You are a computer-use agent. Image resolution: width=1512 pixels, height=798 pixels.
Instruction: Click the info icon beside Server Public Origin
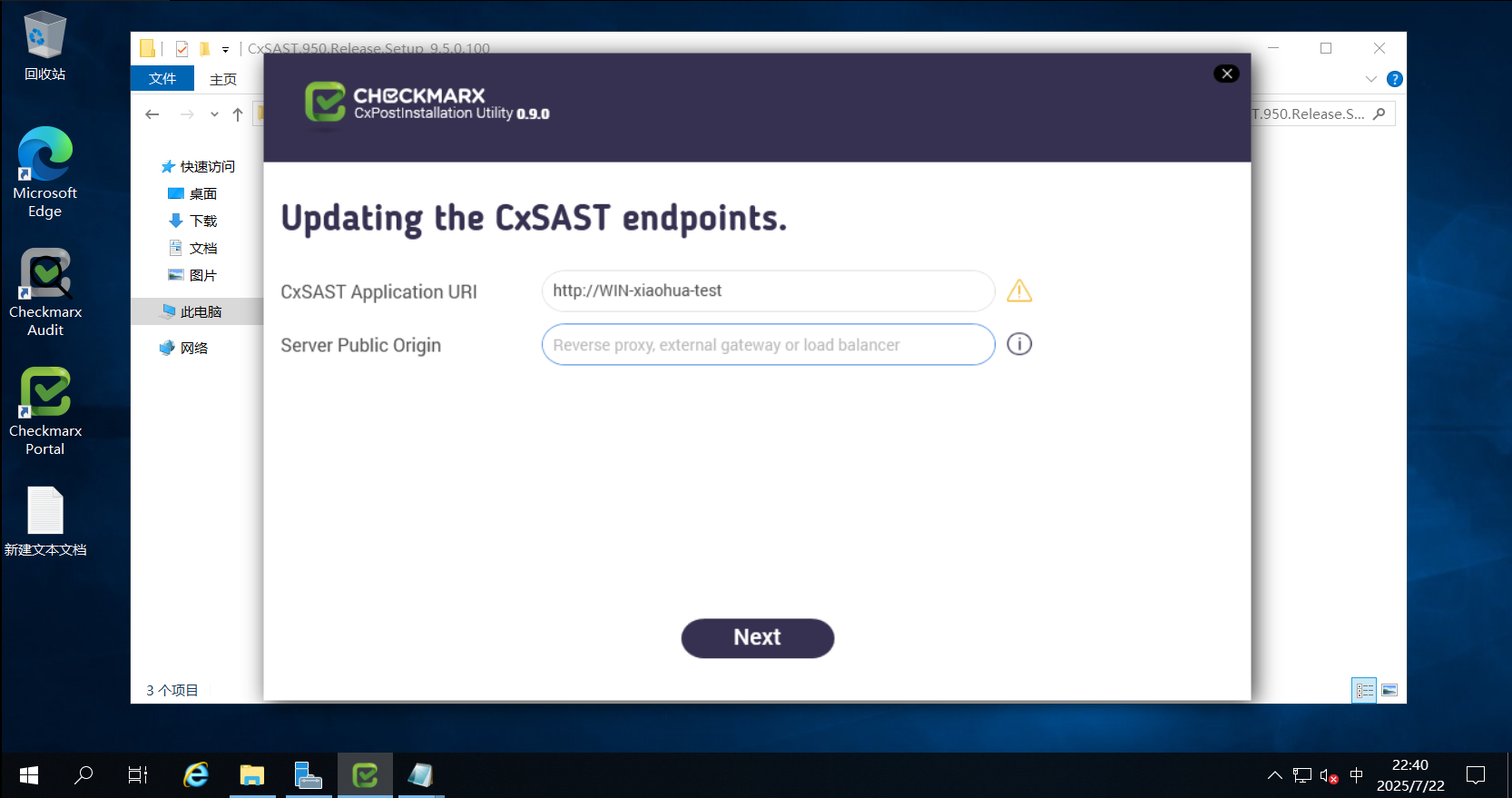[1019, 344]
